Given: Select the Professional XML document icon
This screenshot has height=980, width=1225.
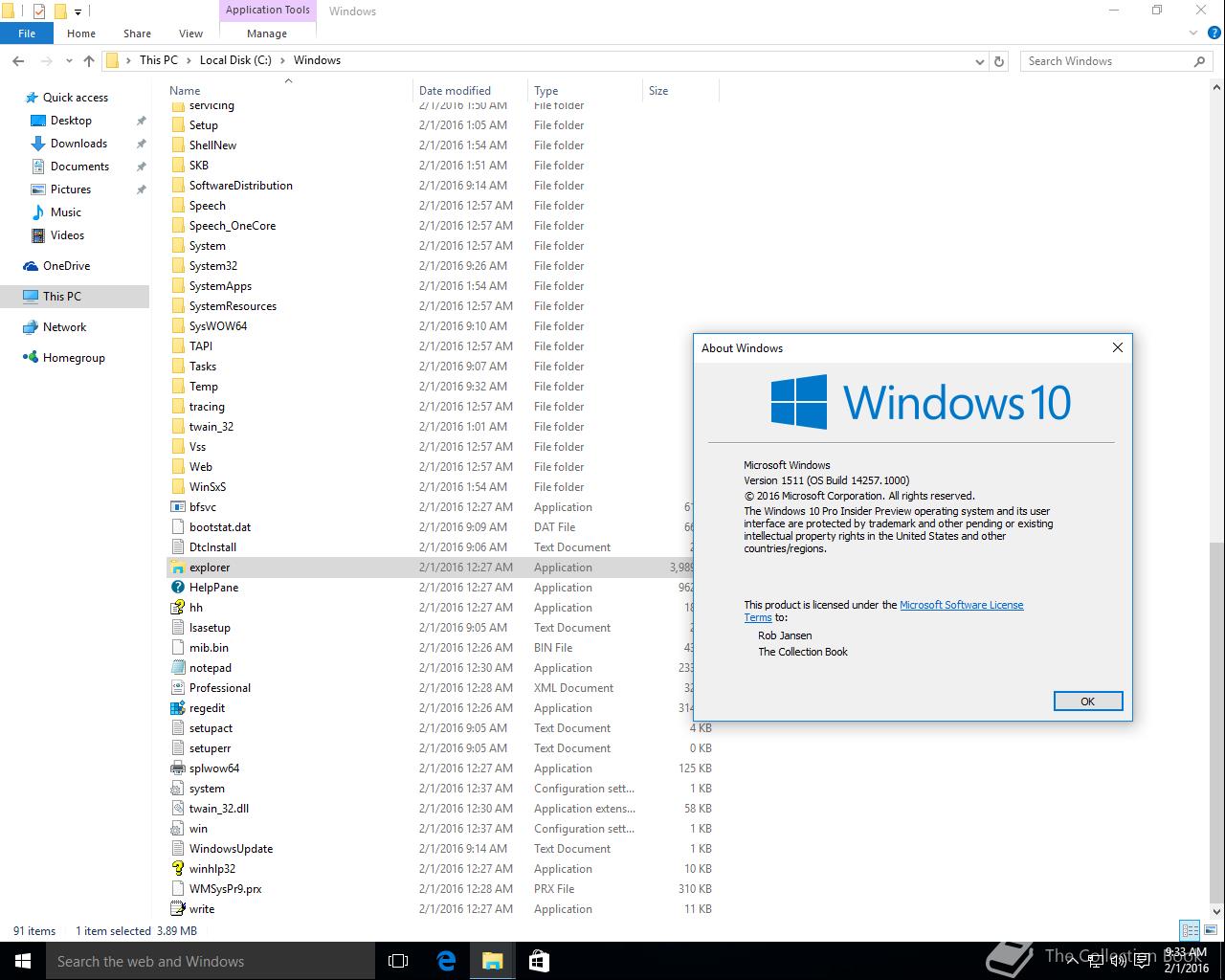Looking at the screenshot, I should click(177, 688).
